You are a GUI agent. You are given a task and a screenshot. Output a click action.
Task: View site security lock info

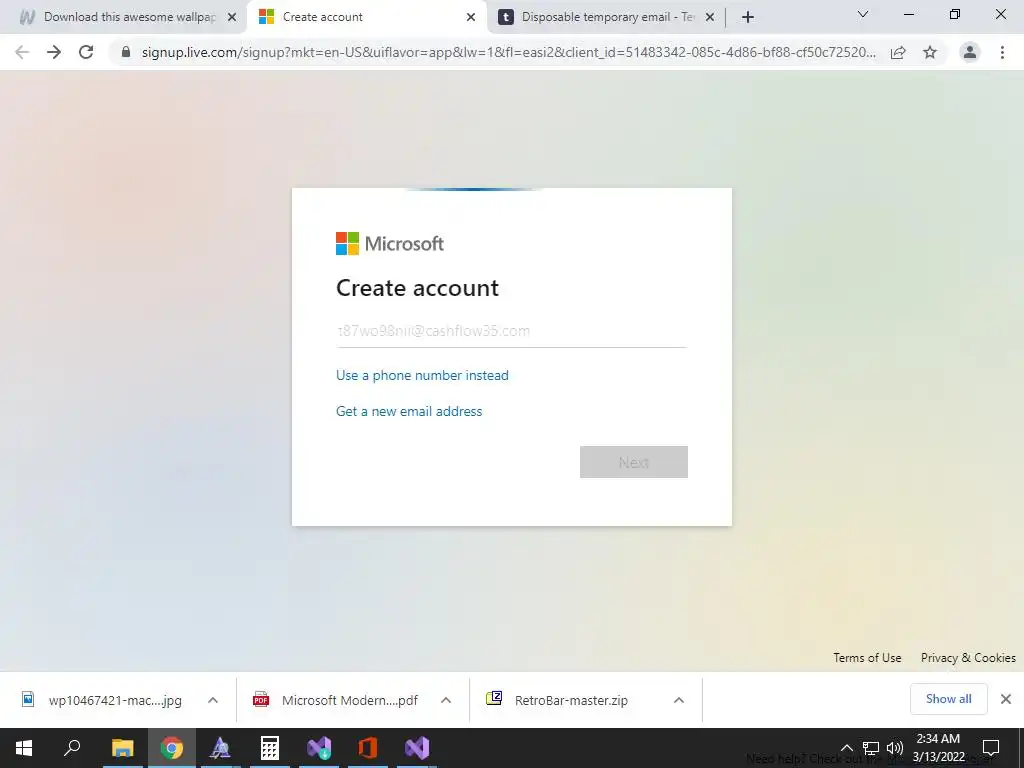point(126,52)
